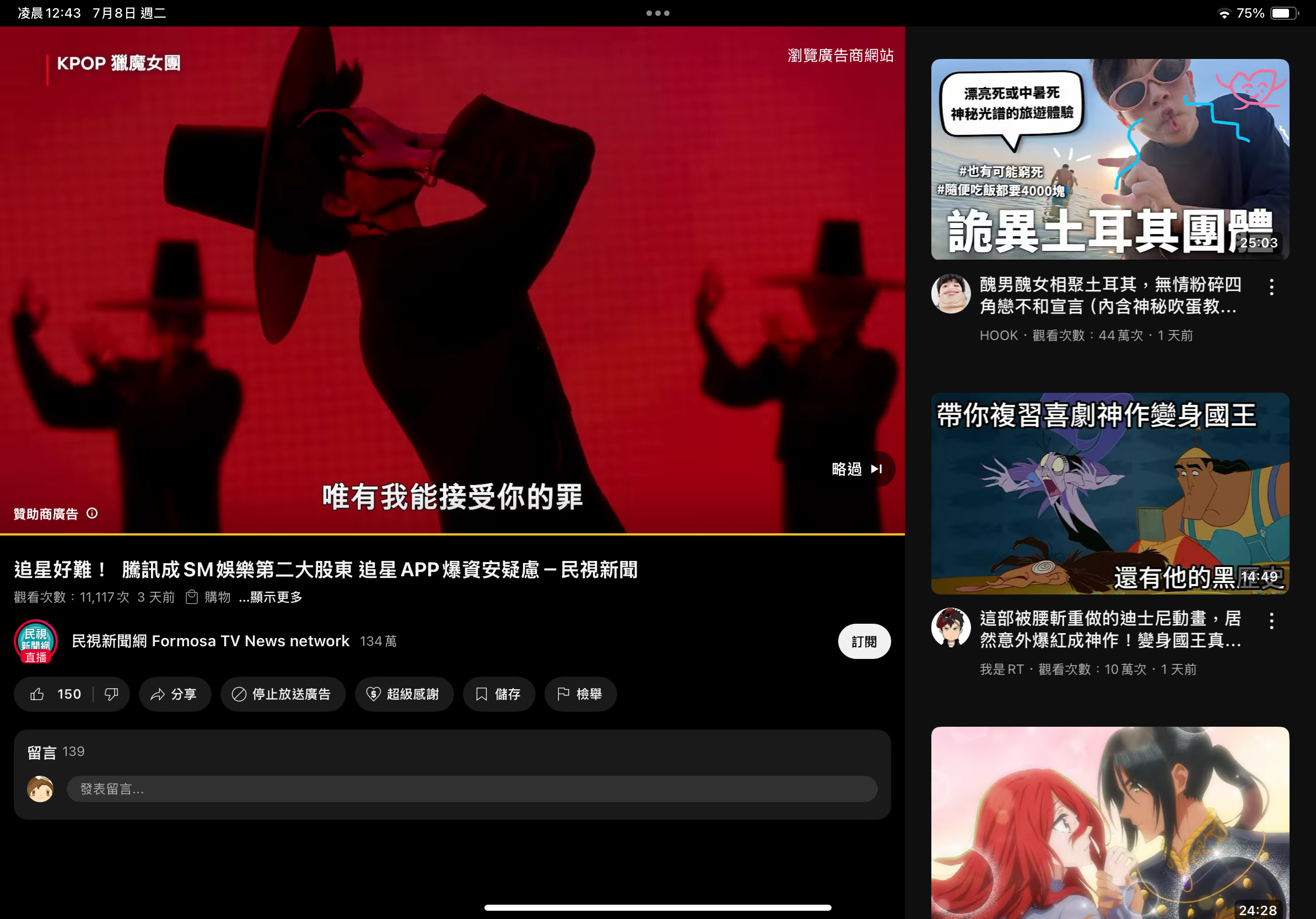This screenshot has width=1316, height=919.
Task: Save video with 儲存 button
Action: pyautogui.click(x=499, y=694)
